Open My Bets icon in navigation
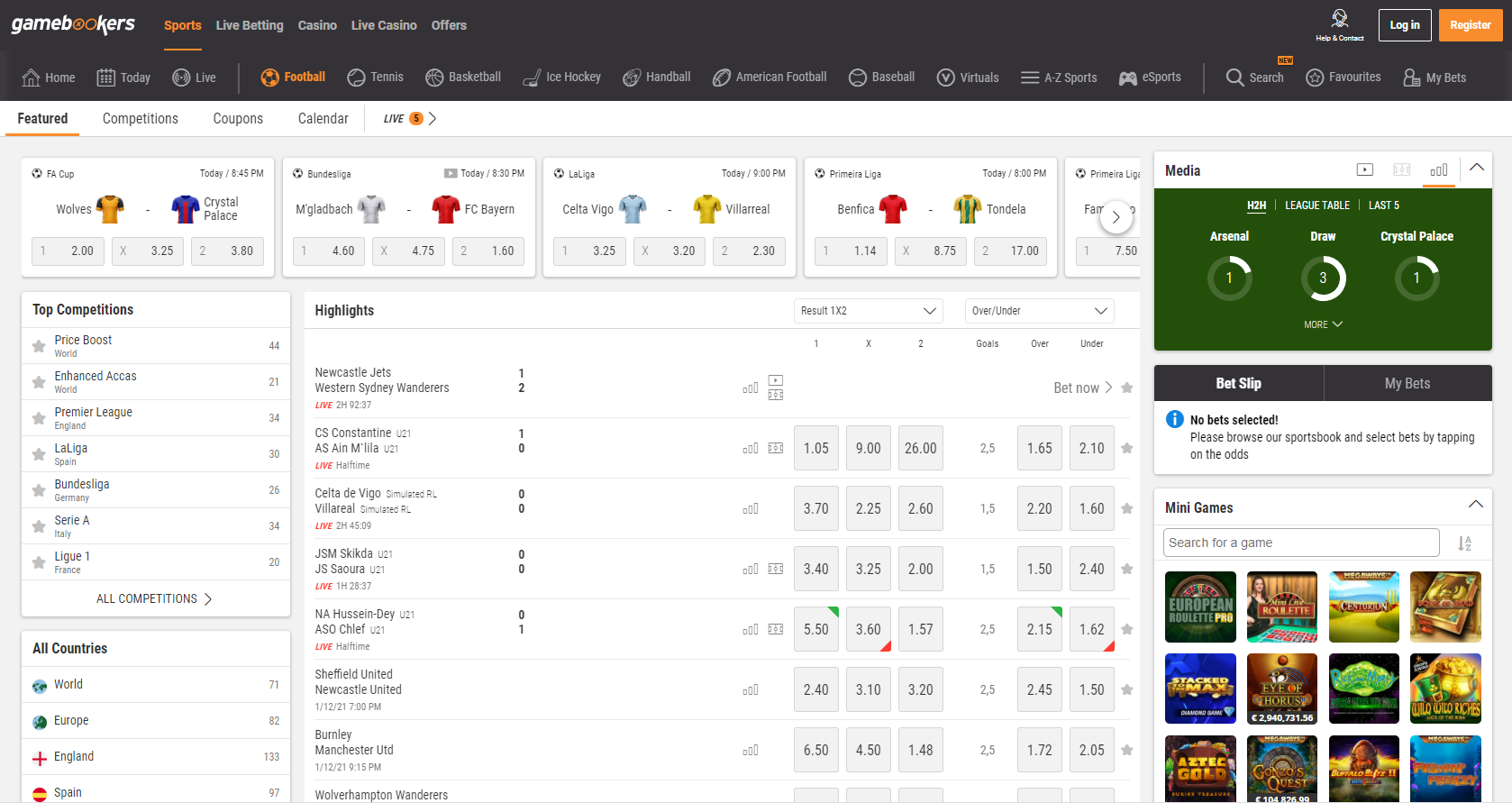 click(1412, 78)
